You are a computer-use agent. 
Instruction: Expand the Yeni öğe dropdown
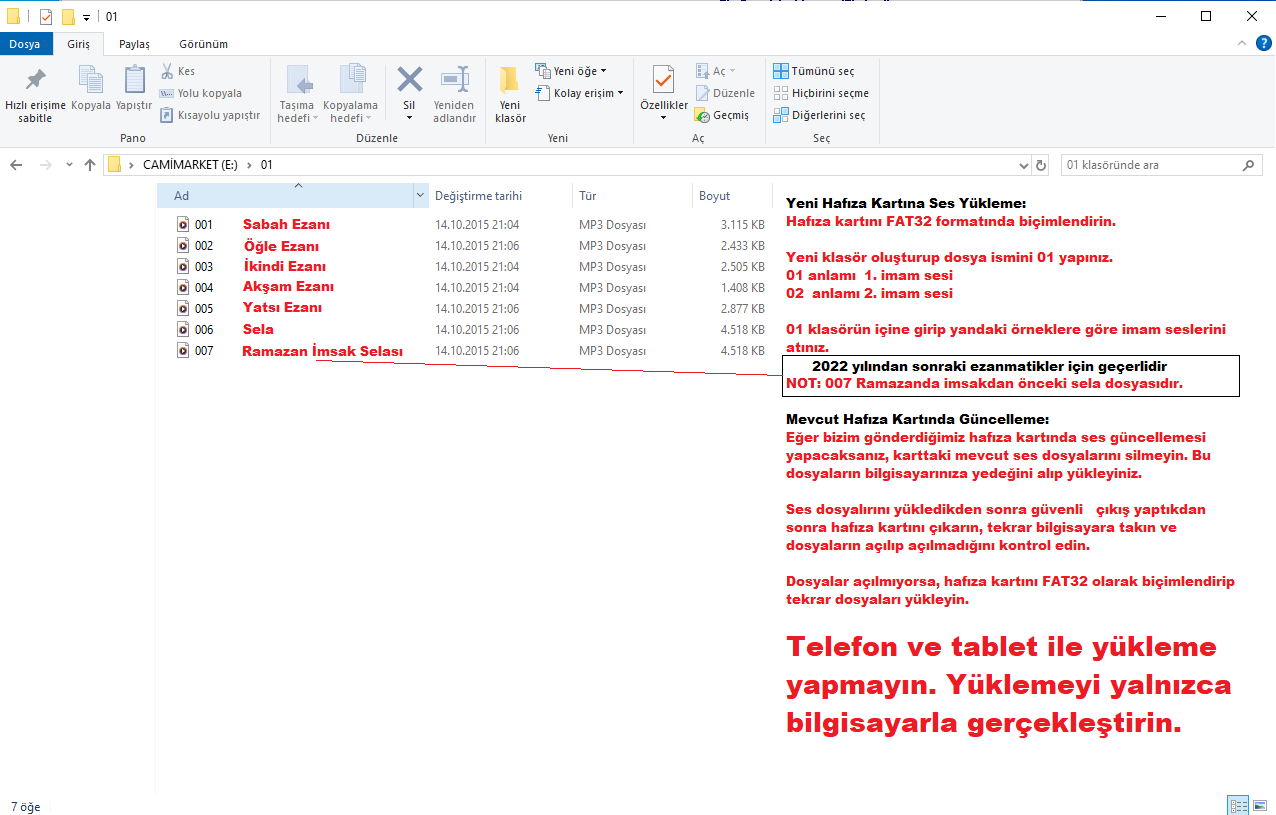(x=571, y=71)
